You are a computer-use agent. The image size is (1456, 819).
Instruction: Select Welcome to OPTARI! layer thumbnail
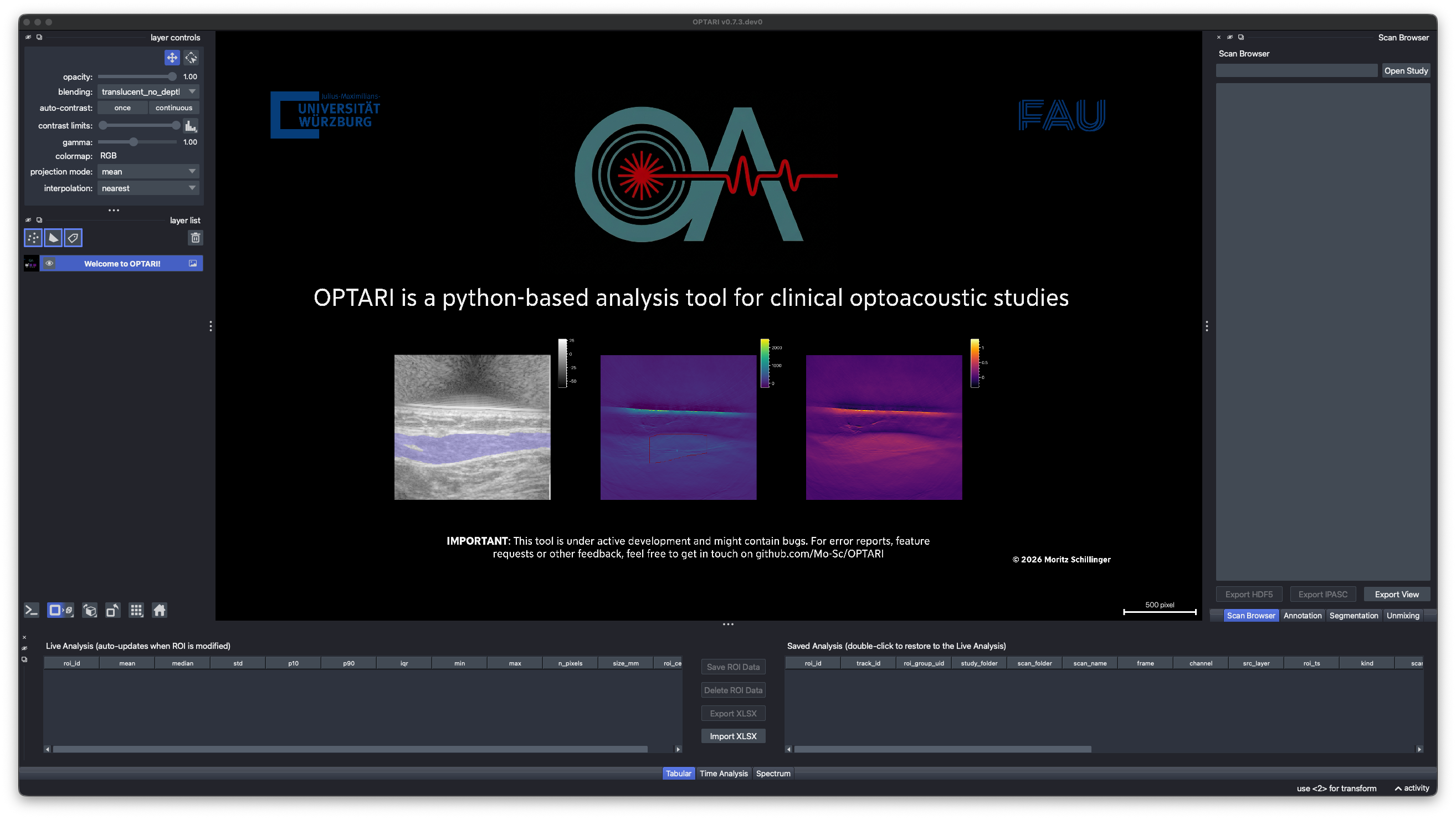click(x=31, y=263)
